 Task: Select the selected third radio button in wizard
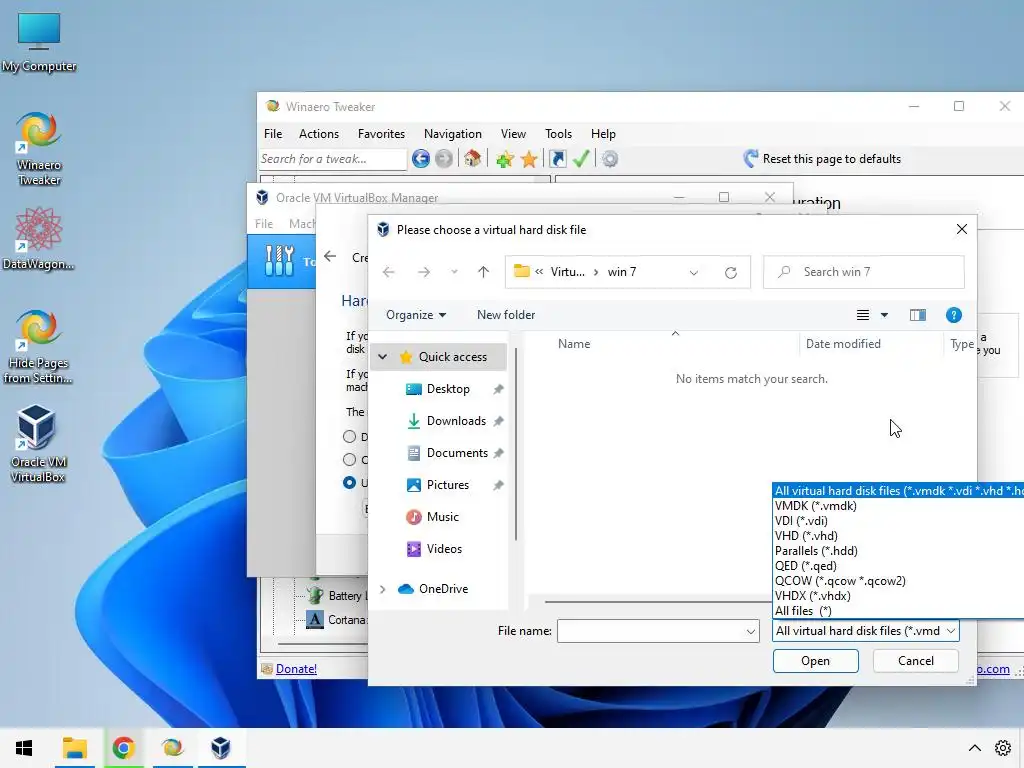(349, 483)
